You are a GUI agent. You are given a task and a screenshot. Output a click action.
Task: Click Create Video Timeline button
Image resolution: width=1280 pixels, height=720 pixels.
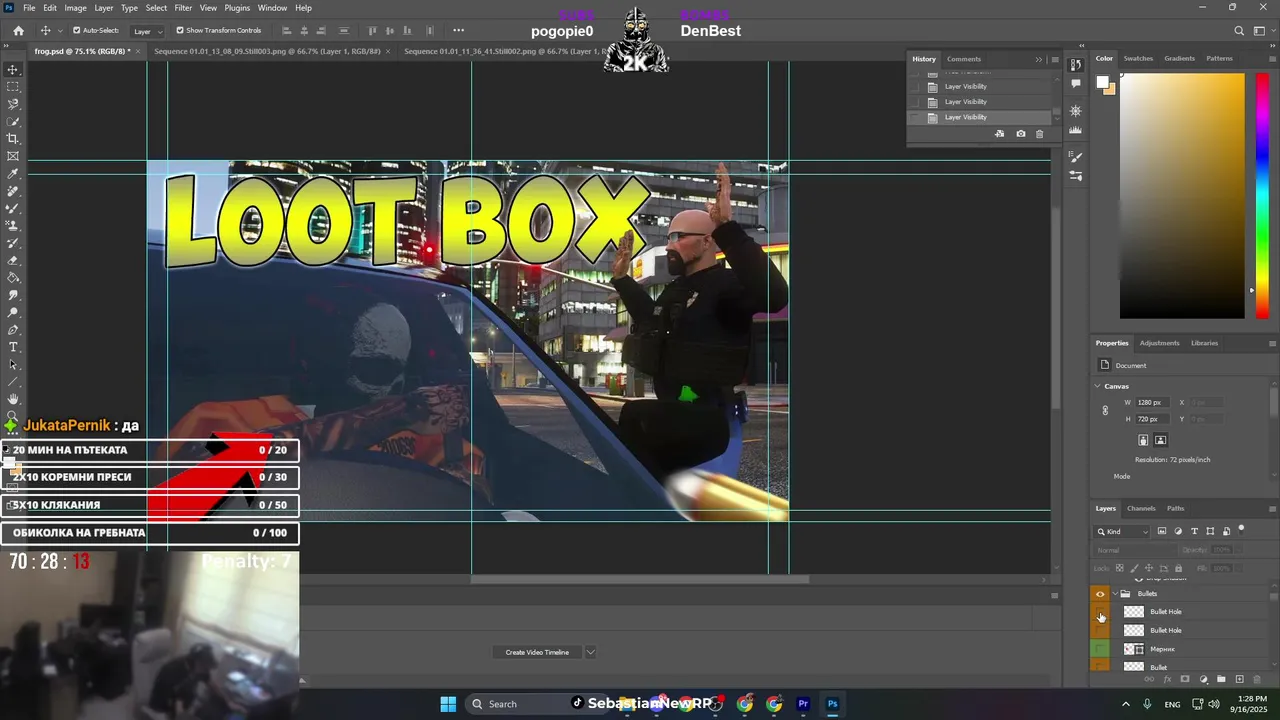tap(537, 652)
